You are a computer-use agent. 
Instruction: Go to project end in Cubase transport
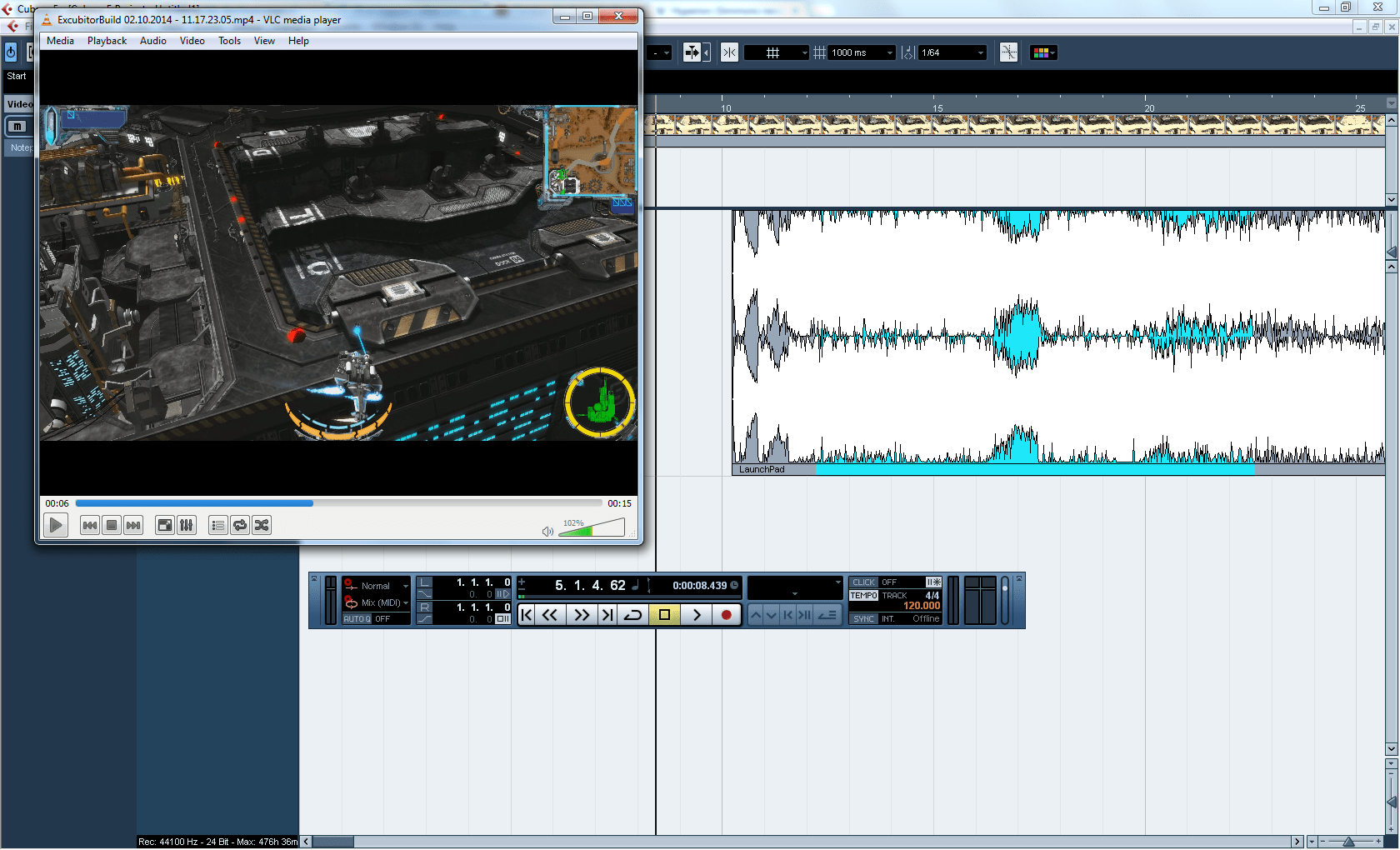(607, 615)
